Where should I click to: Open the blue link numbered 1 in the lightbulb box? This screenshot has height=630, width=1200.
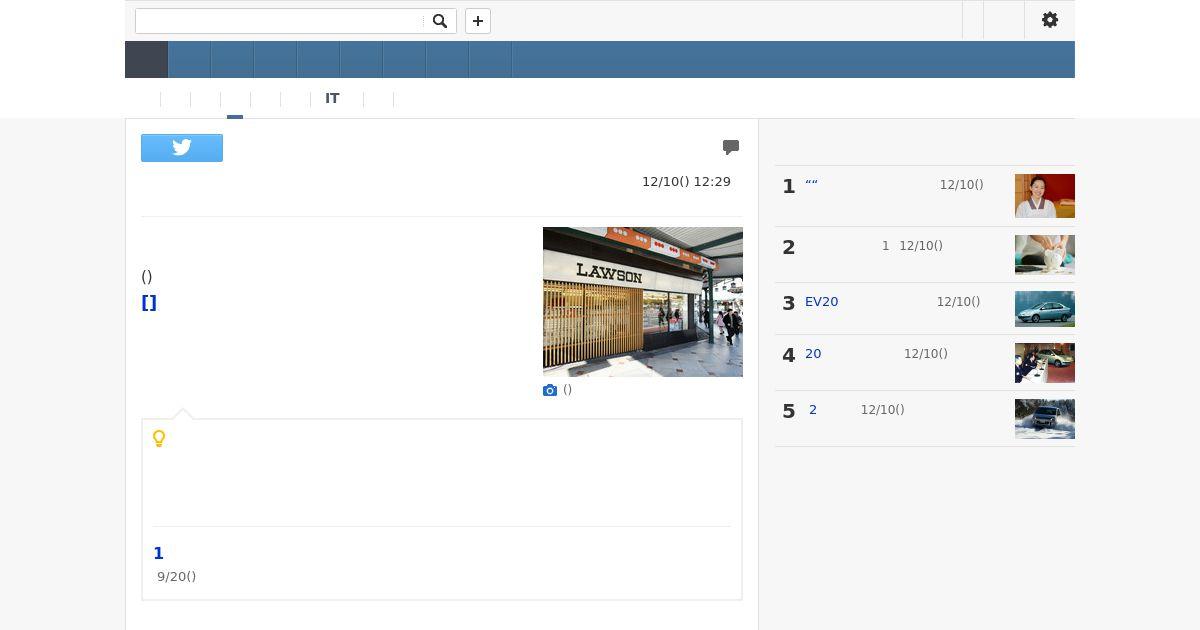(x=158, y=553)
